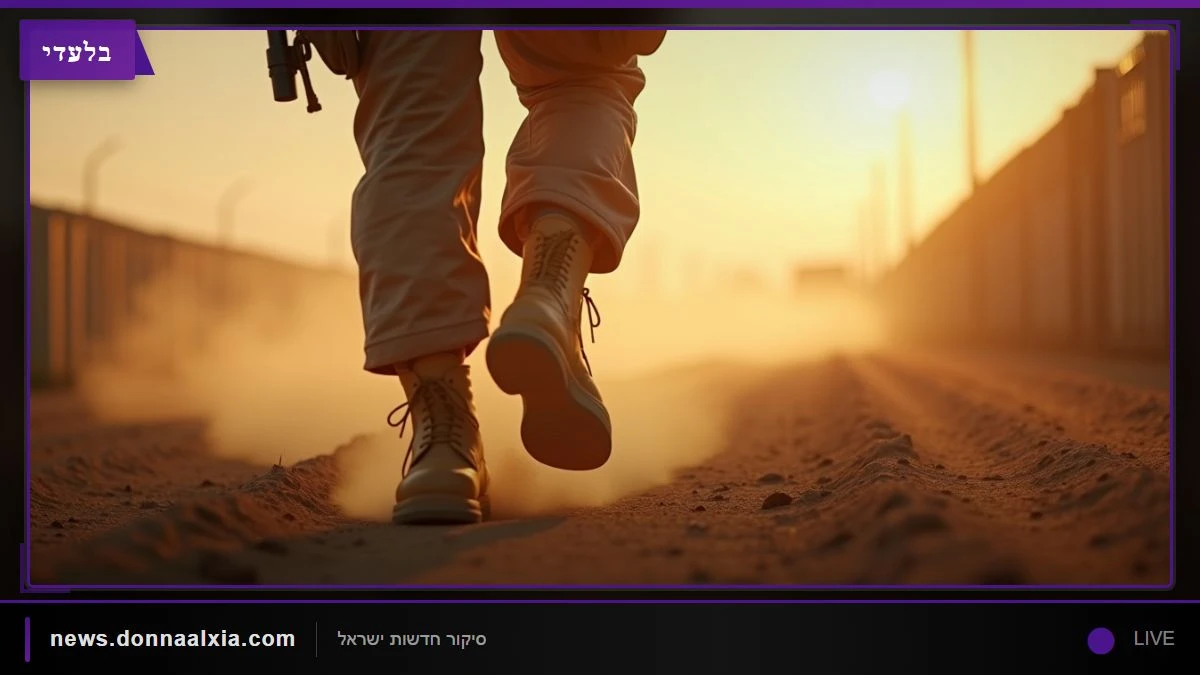1200x675 pixels.
Task: Open the news.donnaalxia.com link
Action: tap(173, 639)
